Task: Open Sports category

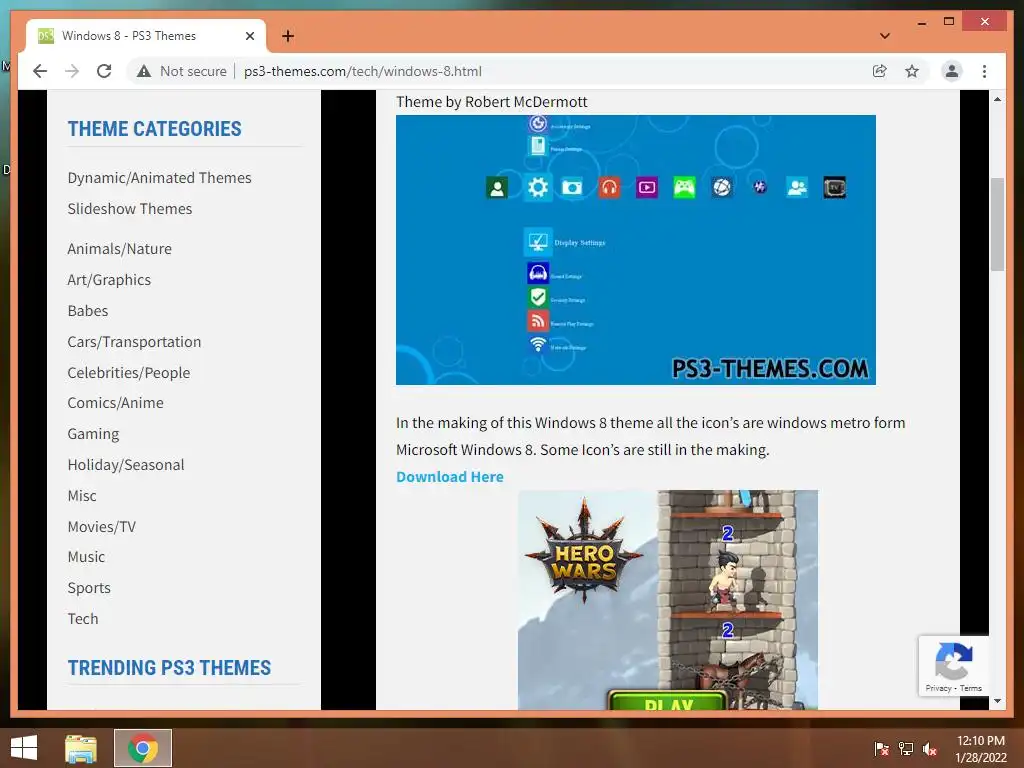Action: click(89, 588)
